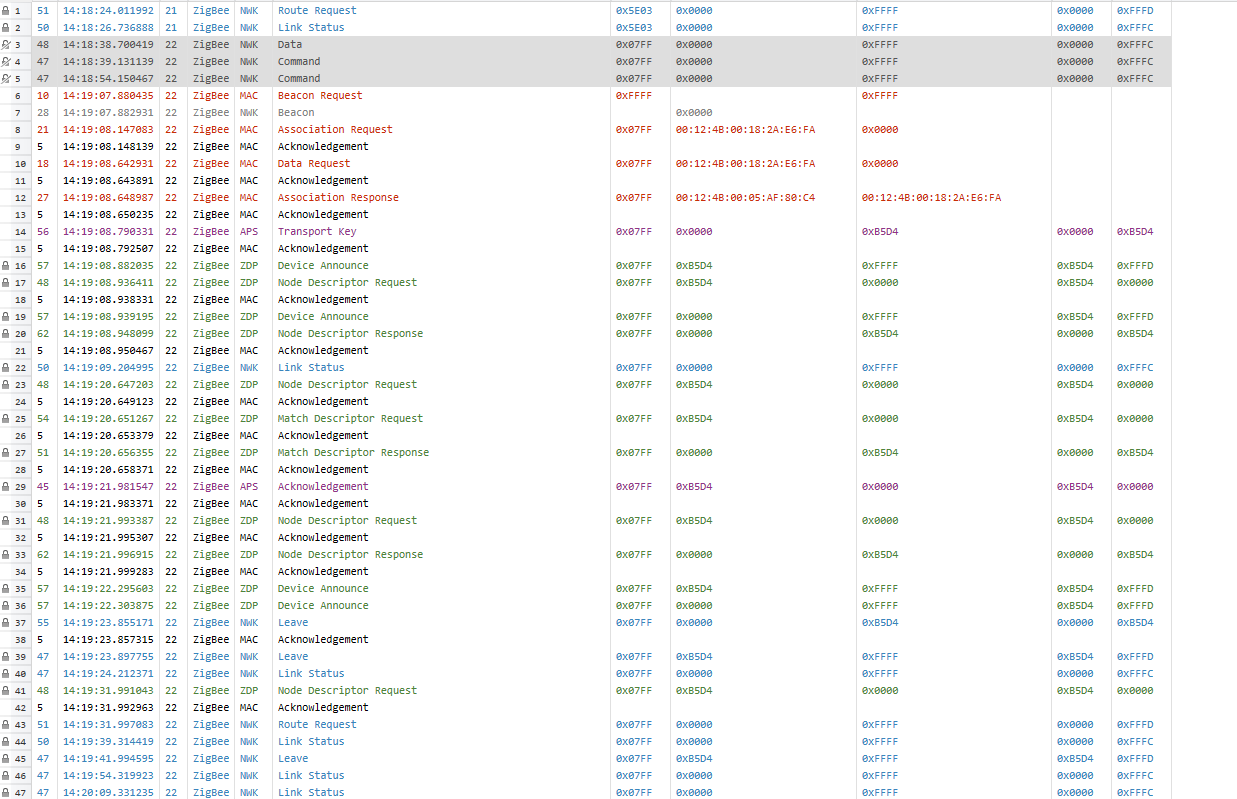Click the lock icon on packet row 45
This screenshot has height=799, width=1237.
coord(6,758)
